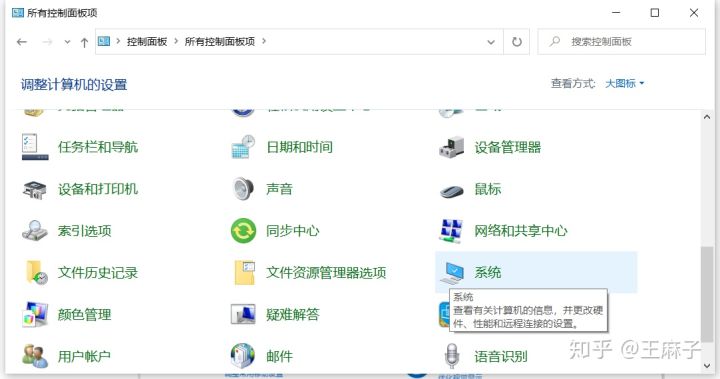
Task: Click the Control Panel icon in title bar
Action: pos(17,12)
